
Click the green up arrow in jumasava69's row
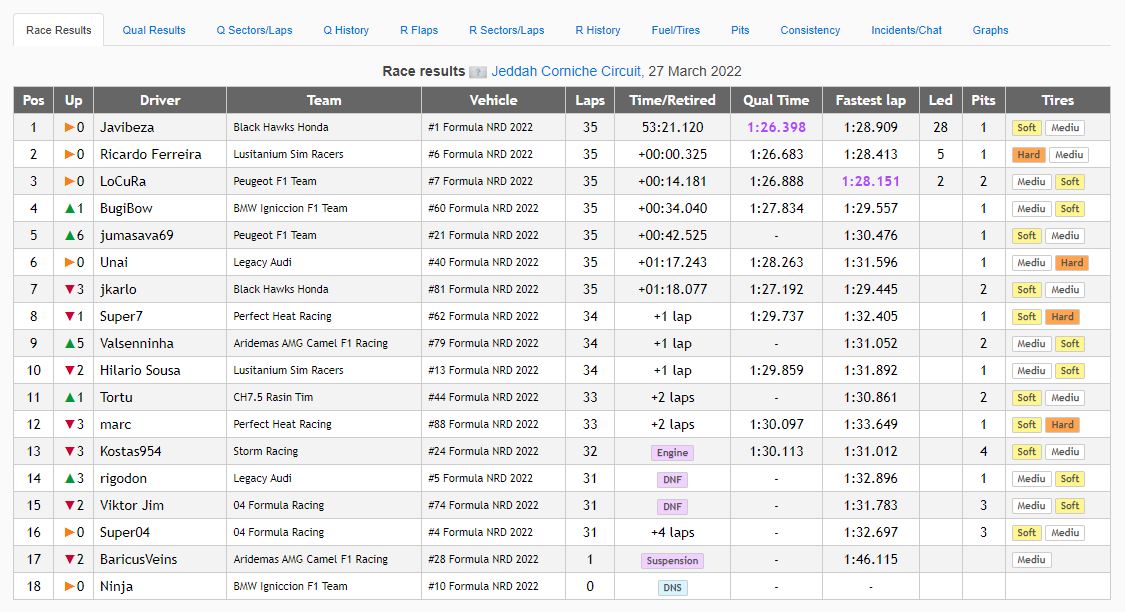pyautogui.click(x=70, y=235)
